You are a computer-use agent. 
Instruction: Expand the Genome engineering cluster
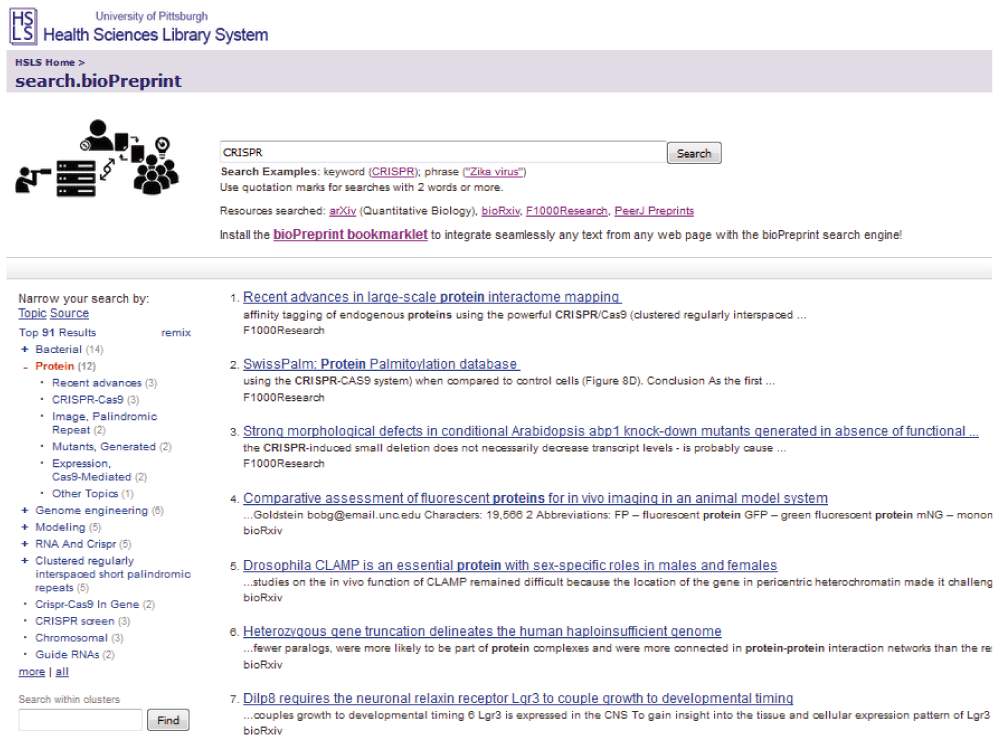[23, 508]
